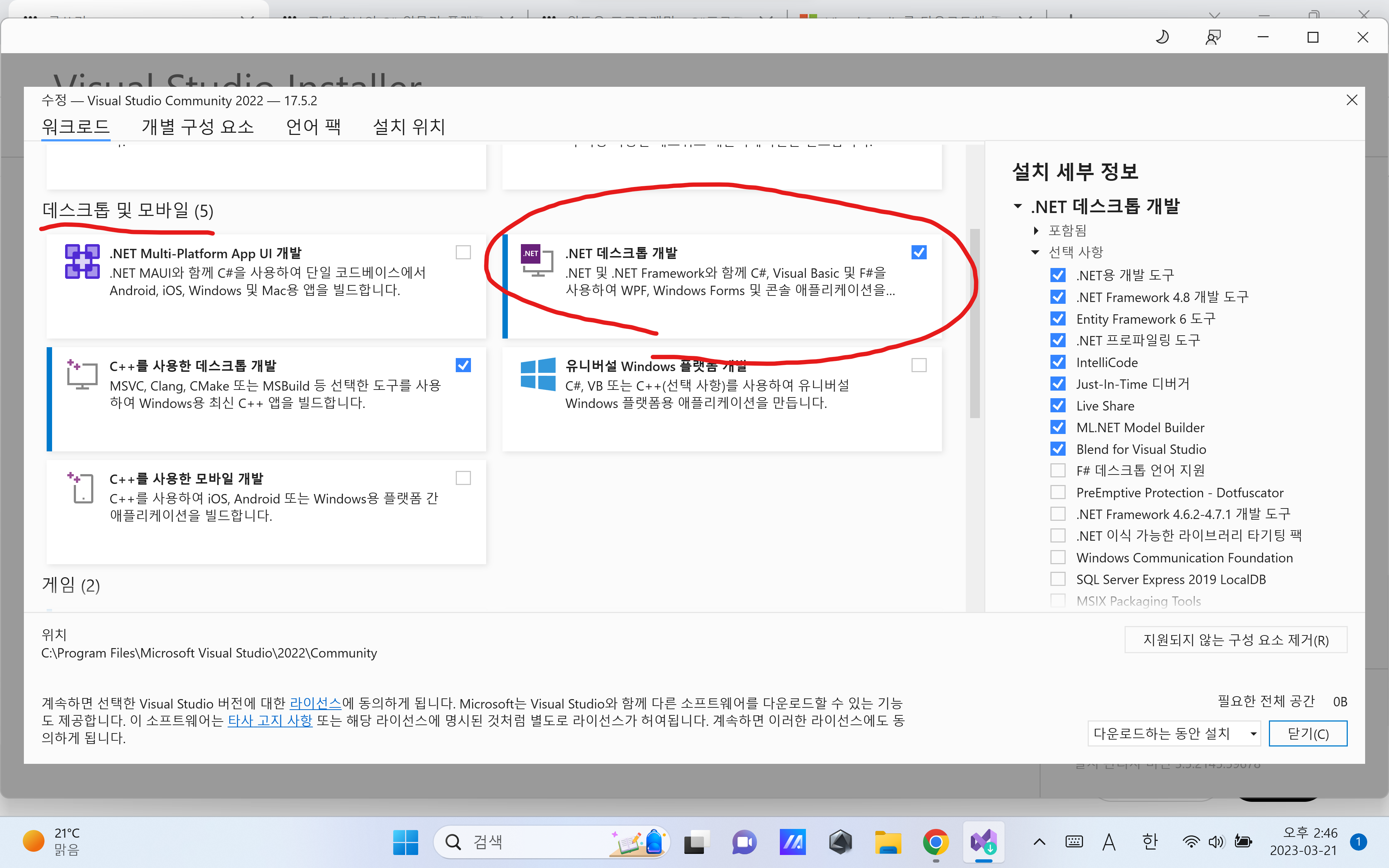
Task: Click the Visual Studio Installer taskbar icon
Action: click(x=983, y=842)
